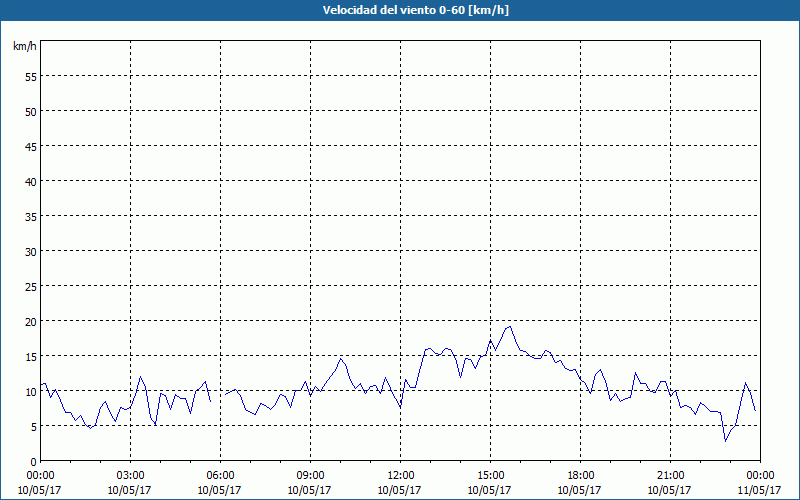Click the y-axis label '25'

tap(31, 286)
